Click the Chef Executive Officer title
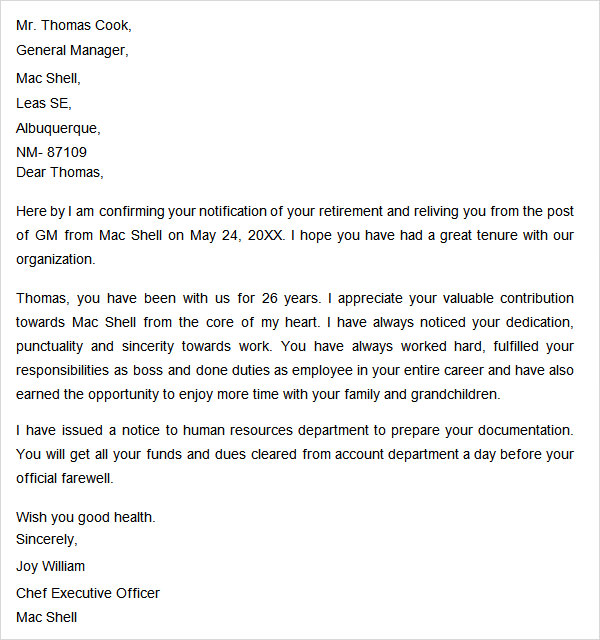Viewport: 600px width, 640px height. point(88,593)
